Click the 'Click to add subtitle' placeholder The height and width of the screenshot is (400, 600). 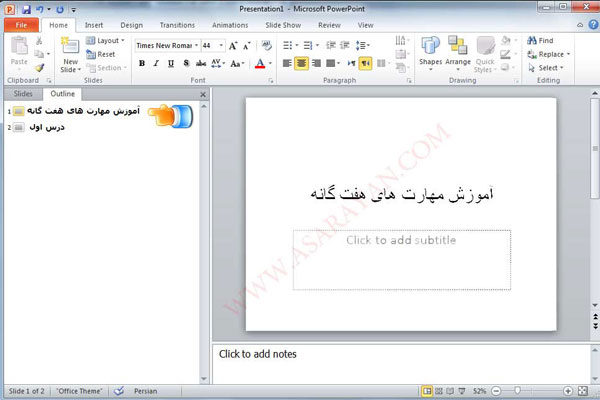click(401, 240)
